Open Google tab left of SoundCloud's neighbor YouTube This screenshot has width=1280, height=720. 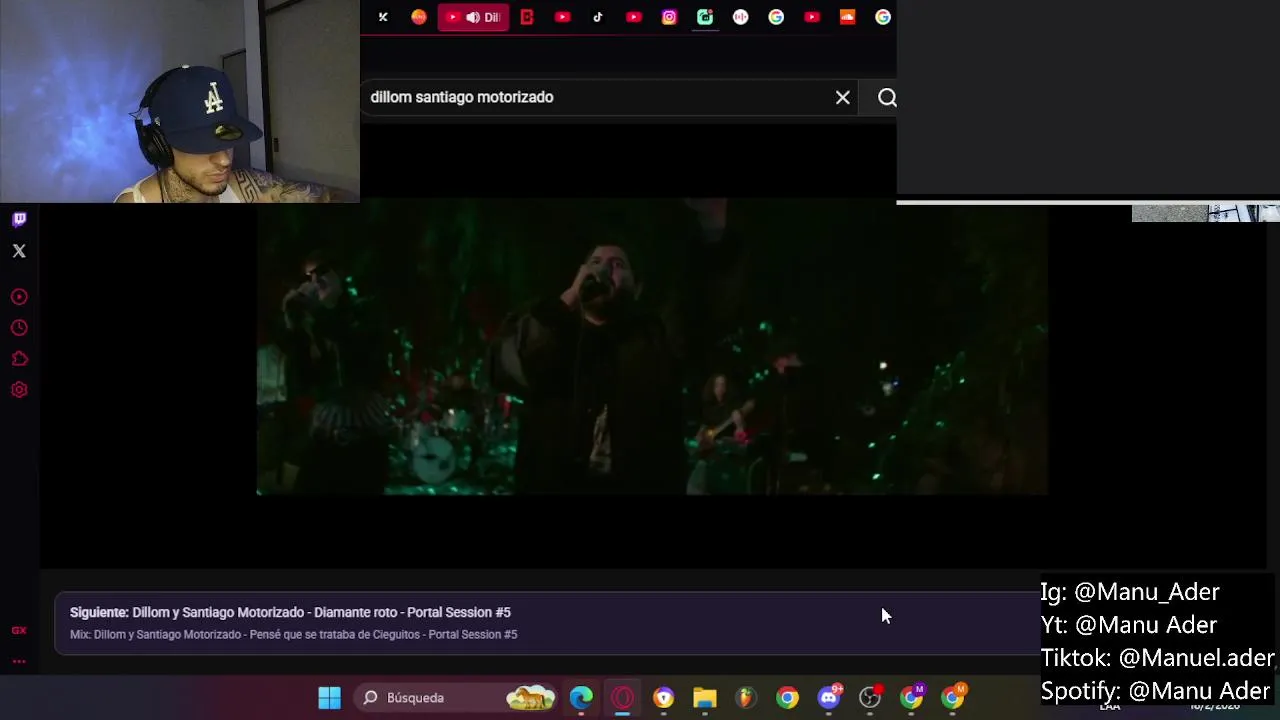coord(776,17)
